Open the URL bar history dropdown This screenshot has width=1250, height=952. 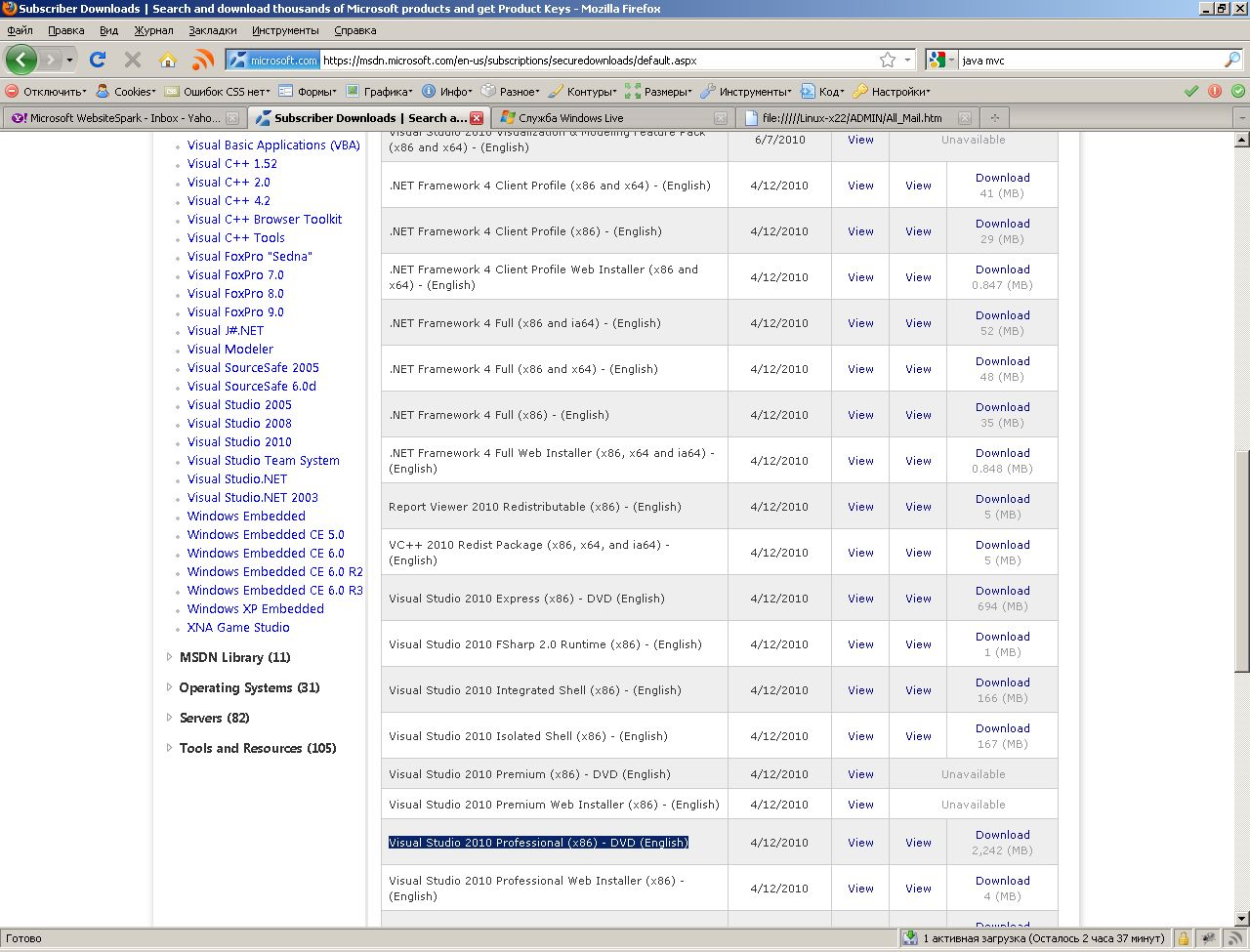907,60
